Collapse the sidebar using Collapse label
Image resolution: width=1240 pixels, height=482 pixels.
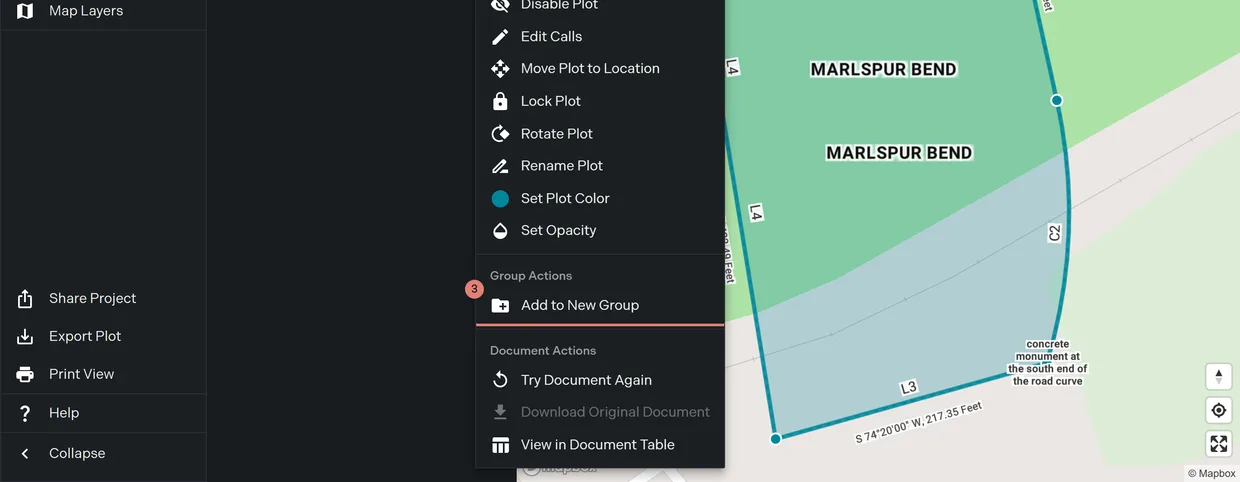pyautogui.click(x=77, y=453)
